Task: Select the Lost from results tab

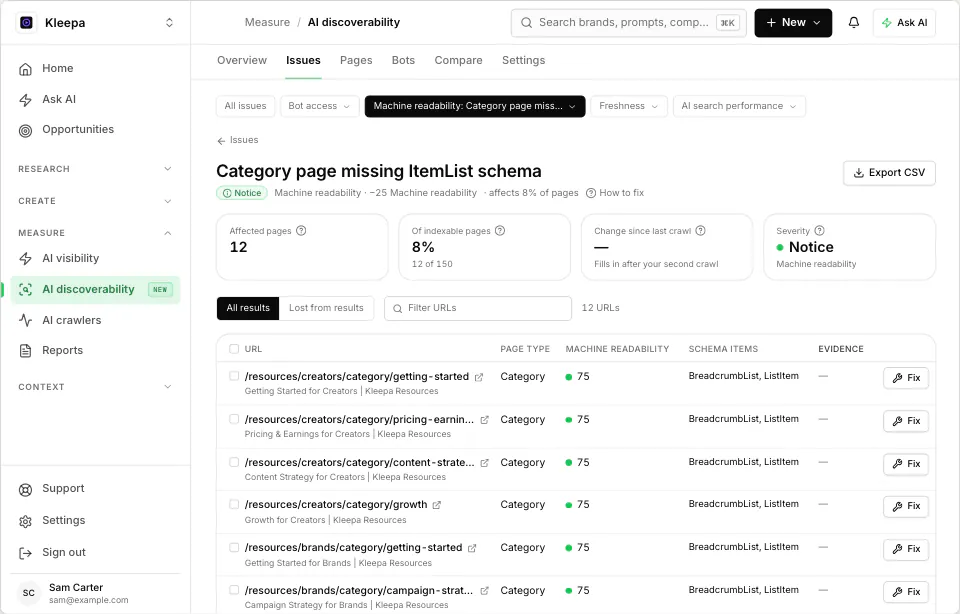Action: coord(326,308)
